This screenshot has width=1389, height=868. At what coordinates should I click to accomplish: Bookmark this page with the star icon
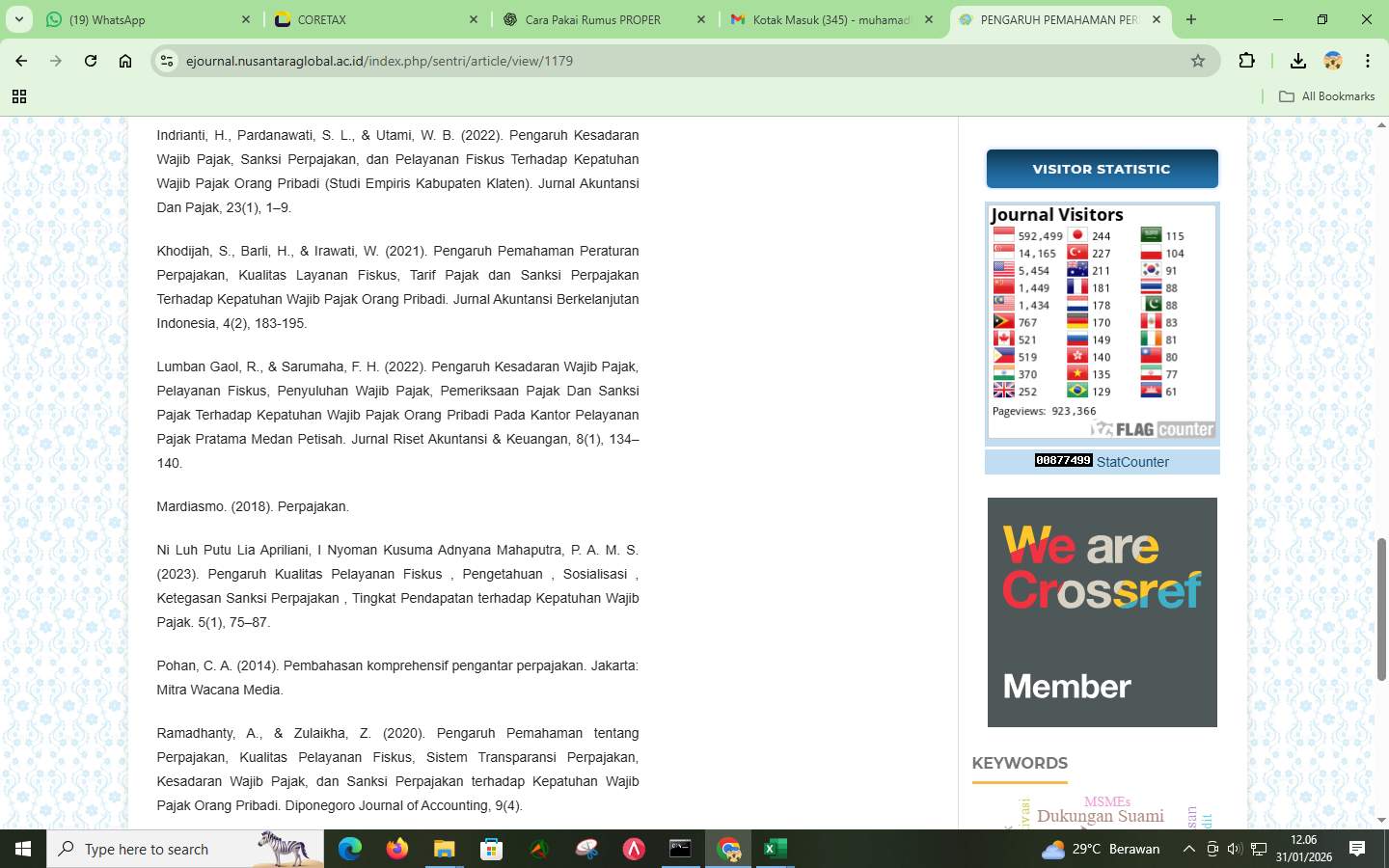click(1198, 61)
